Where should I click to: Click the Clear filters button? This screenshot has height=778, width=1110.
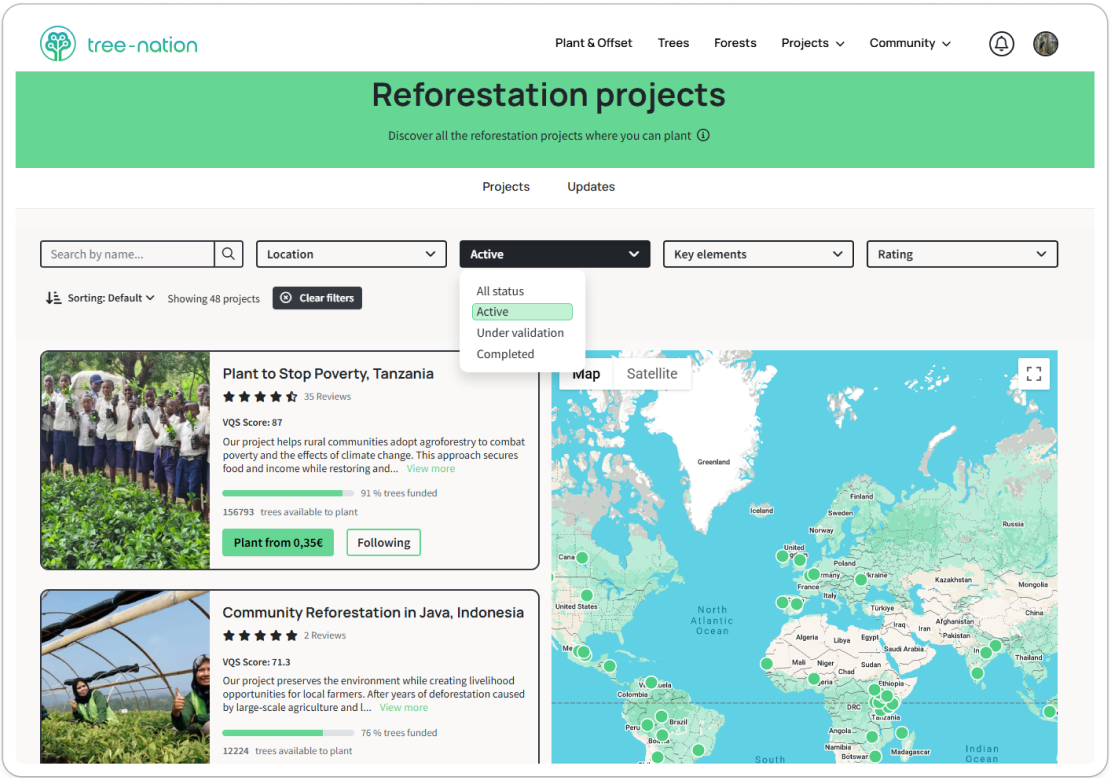[x=317, y=298]
